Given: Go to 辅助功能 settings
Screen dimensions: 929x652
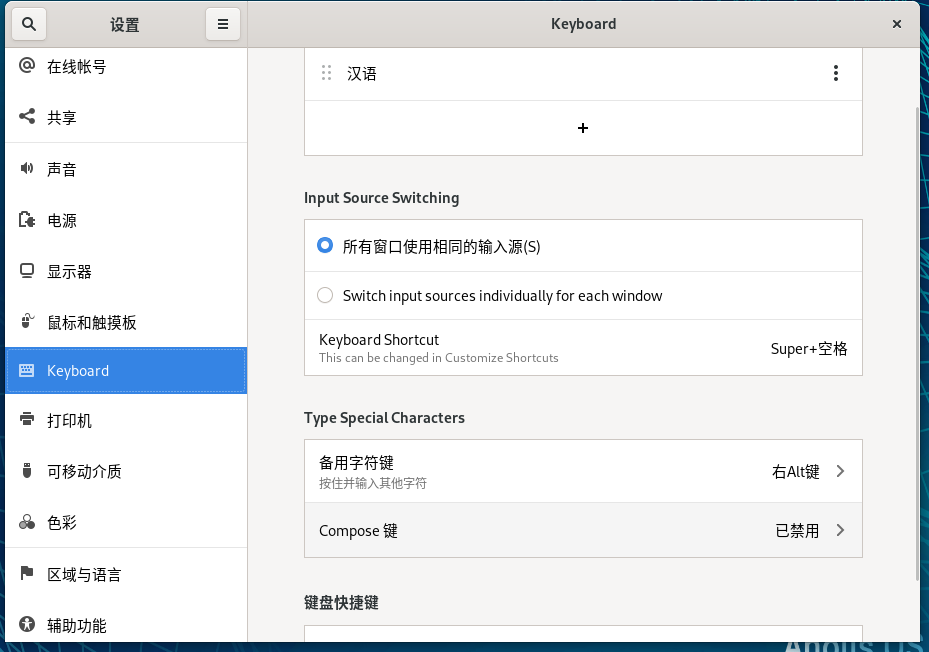Looking at the screenshot, I should [76, 625].
